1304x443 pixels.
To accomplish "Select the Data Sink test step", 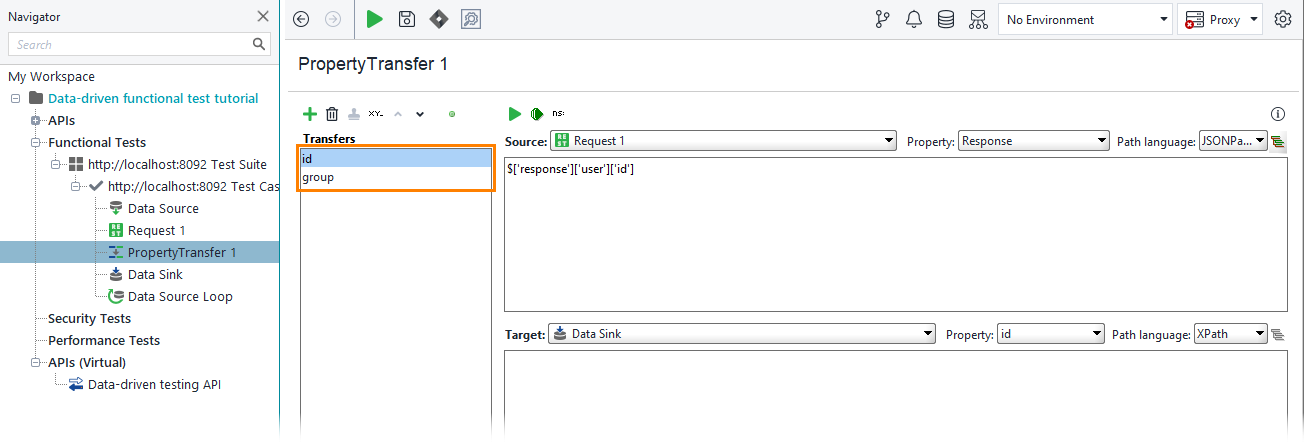I will point(155,275).
